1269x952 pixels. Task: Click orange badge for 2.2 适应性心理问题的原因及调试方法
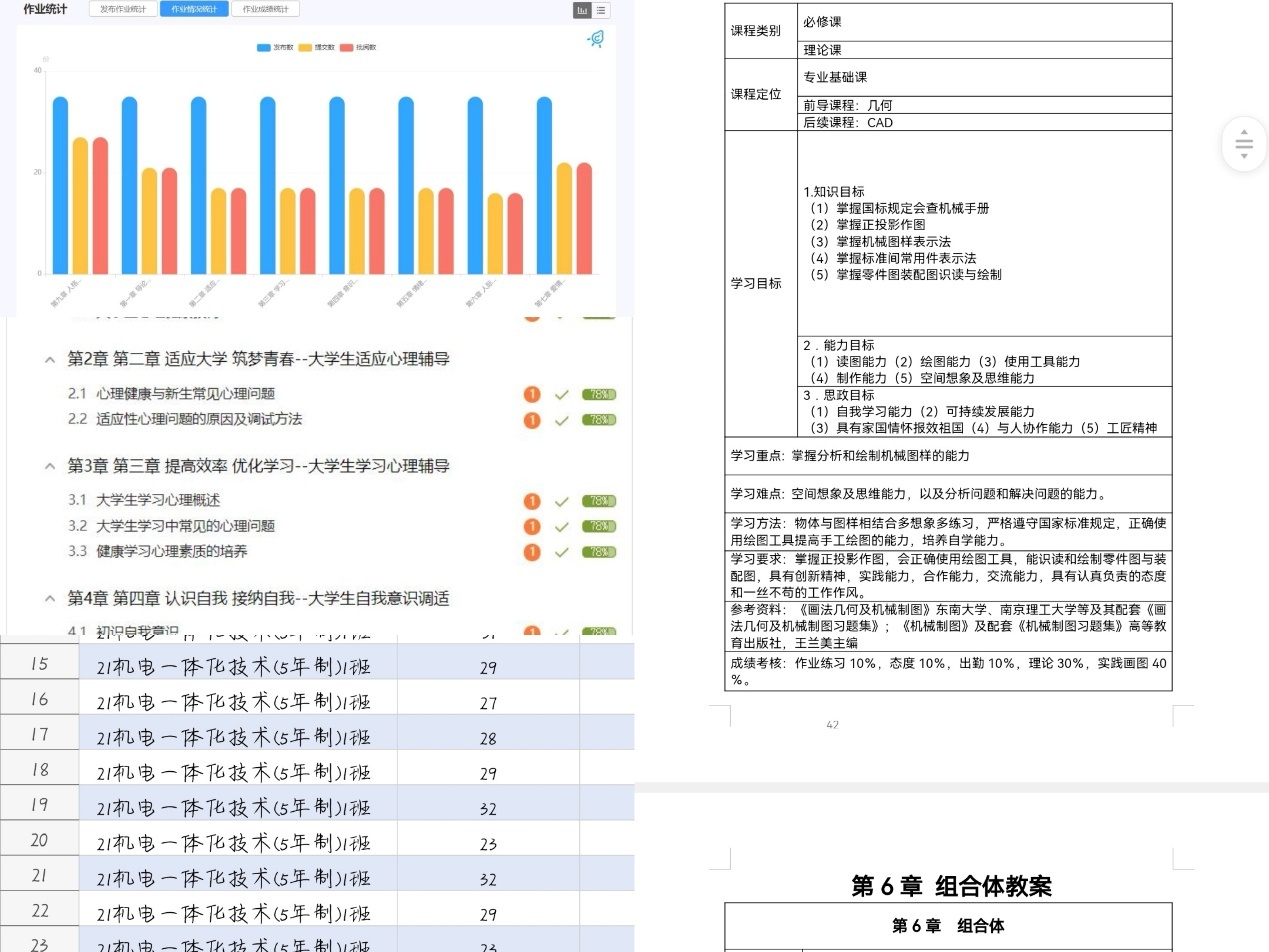532,420
